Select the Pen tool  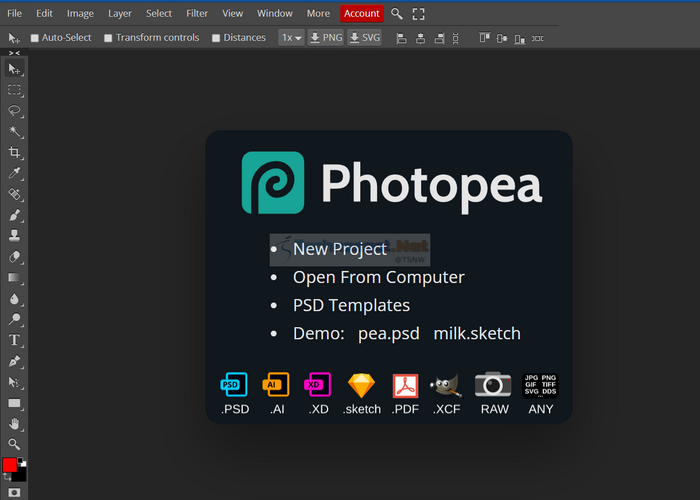pyautogui.click(x=14, y=361)
